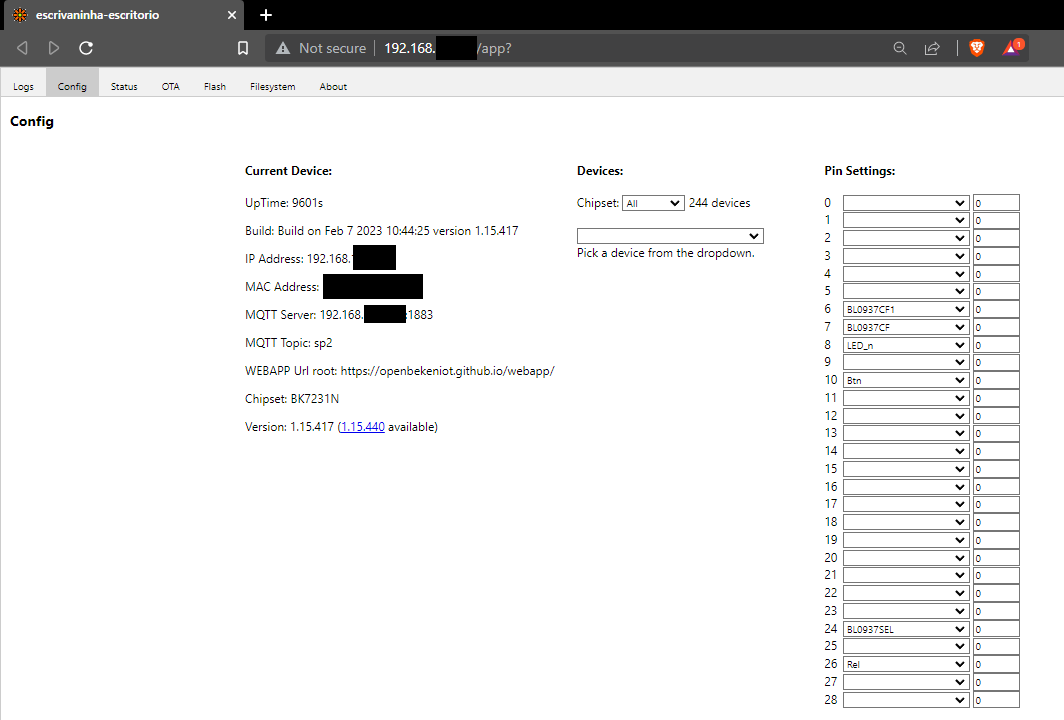Open pin 20 role dropdown
Image resolution: width=1064 pixels, height=720 pixels.
coord(906,558)
